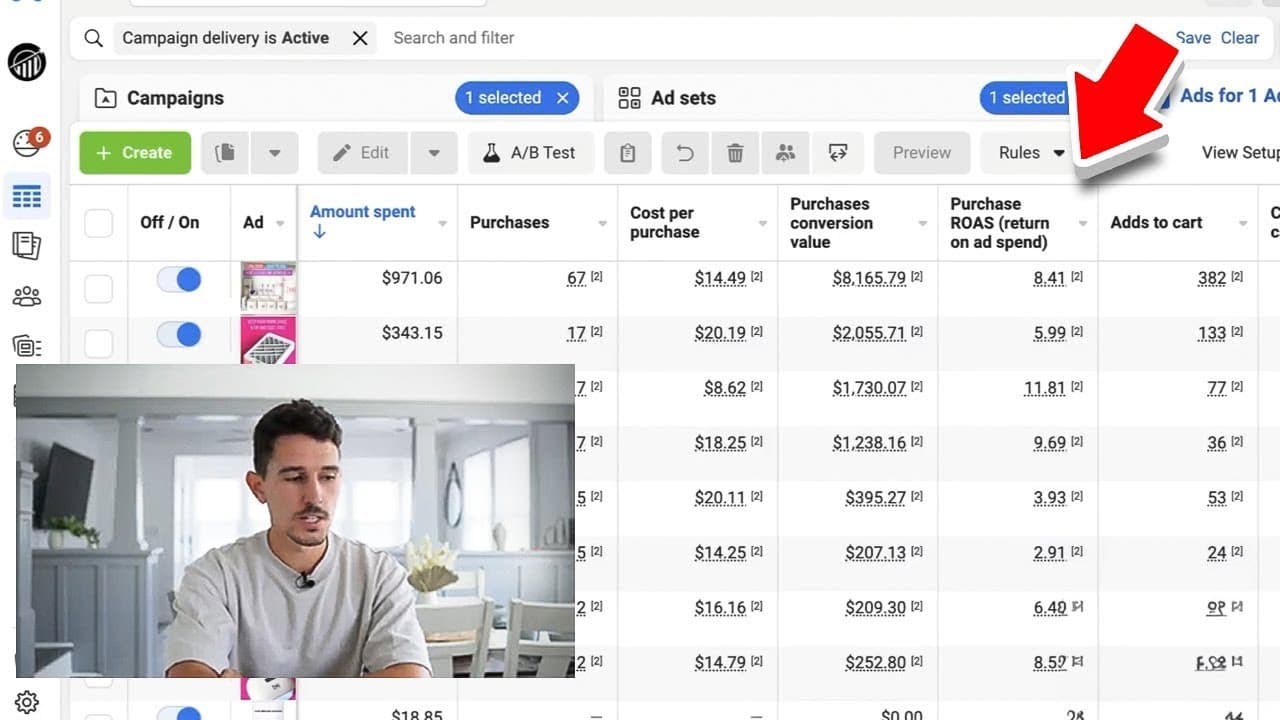Toggle off the ad with $971.06 spent
This screenshot has width=1280, height=720.
click(x=179, y=279)
